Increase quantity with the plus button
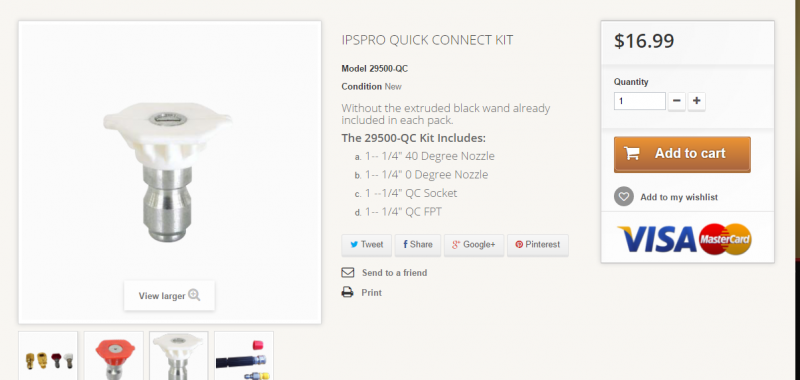This screenshot has height=380, width=800. [x=696, y=101]
